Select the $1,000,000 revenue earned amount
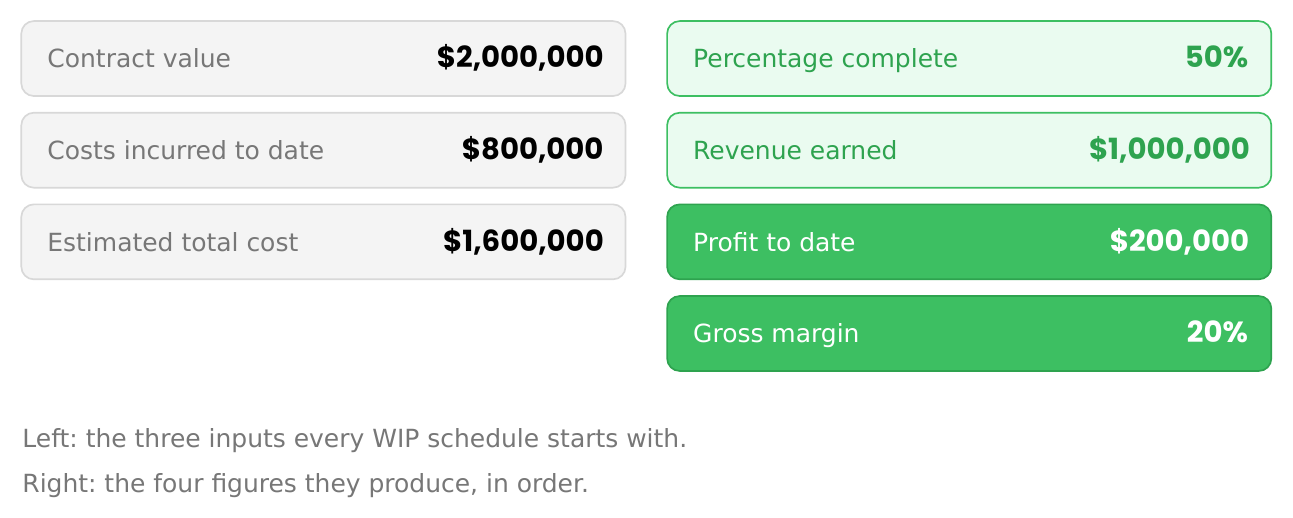This screenshot has height=518, width=1293. (x=1169, y=150)
